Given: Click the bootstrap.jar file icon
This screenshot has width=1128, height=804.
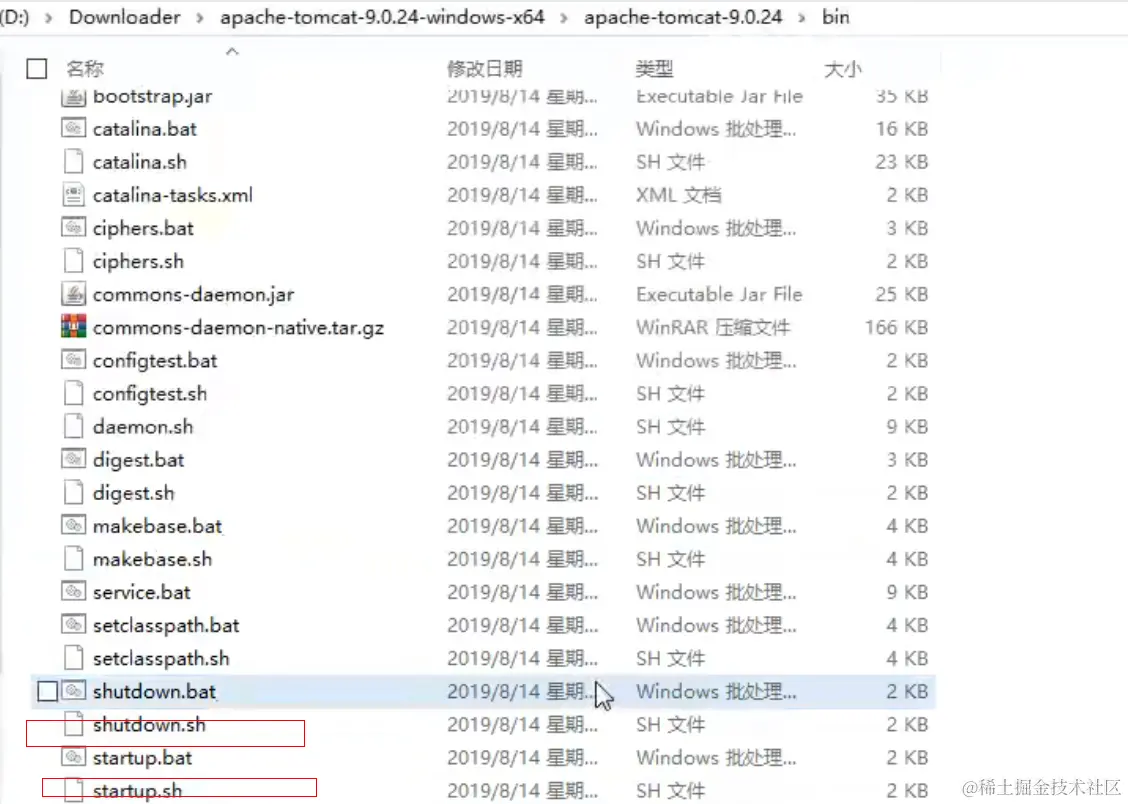Looking at the screenshot, I should coord(73,96).
